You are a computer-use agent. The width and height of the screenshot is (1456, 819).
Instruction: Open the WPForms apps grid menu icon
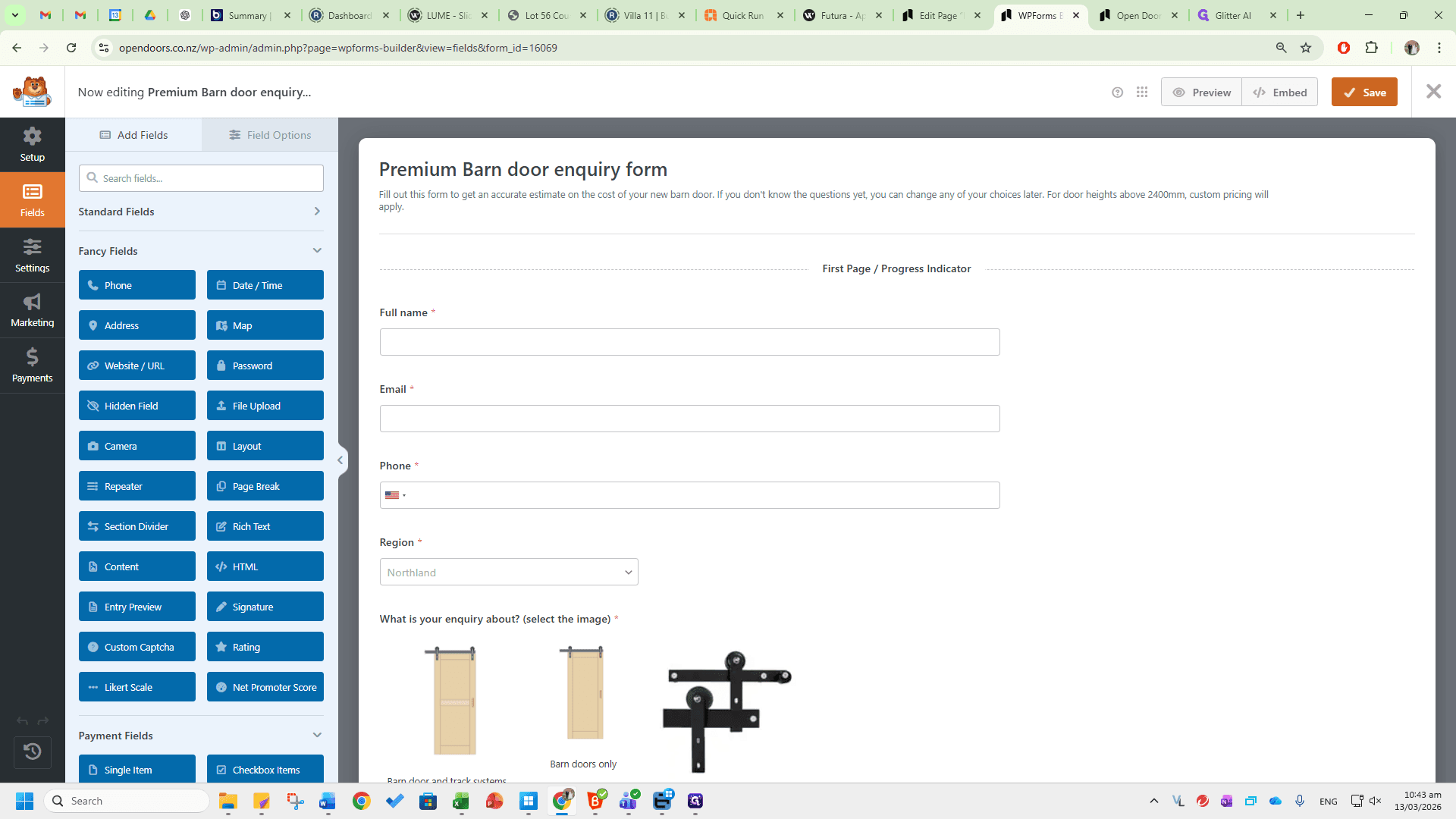[1142, 93]
